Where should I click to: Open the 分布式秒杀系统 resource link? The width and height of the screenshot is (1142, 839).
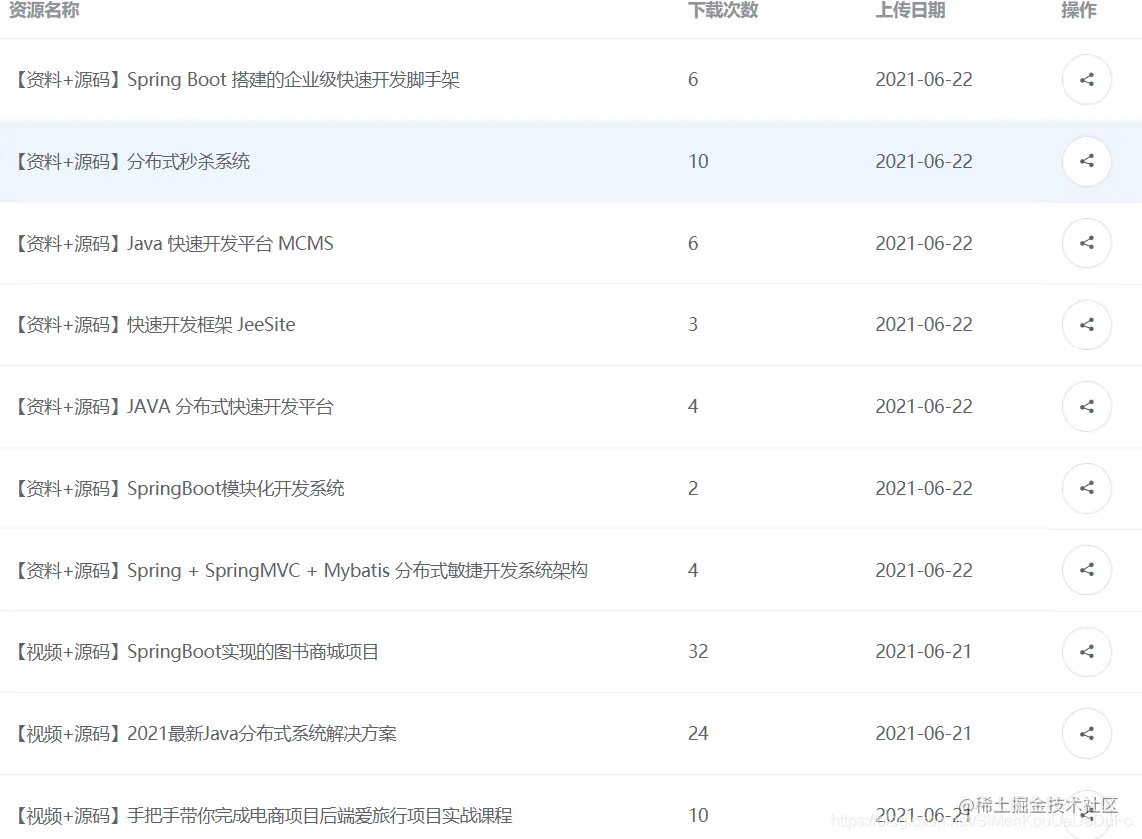(130, 161)
